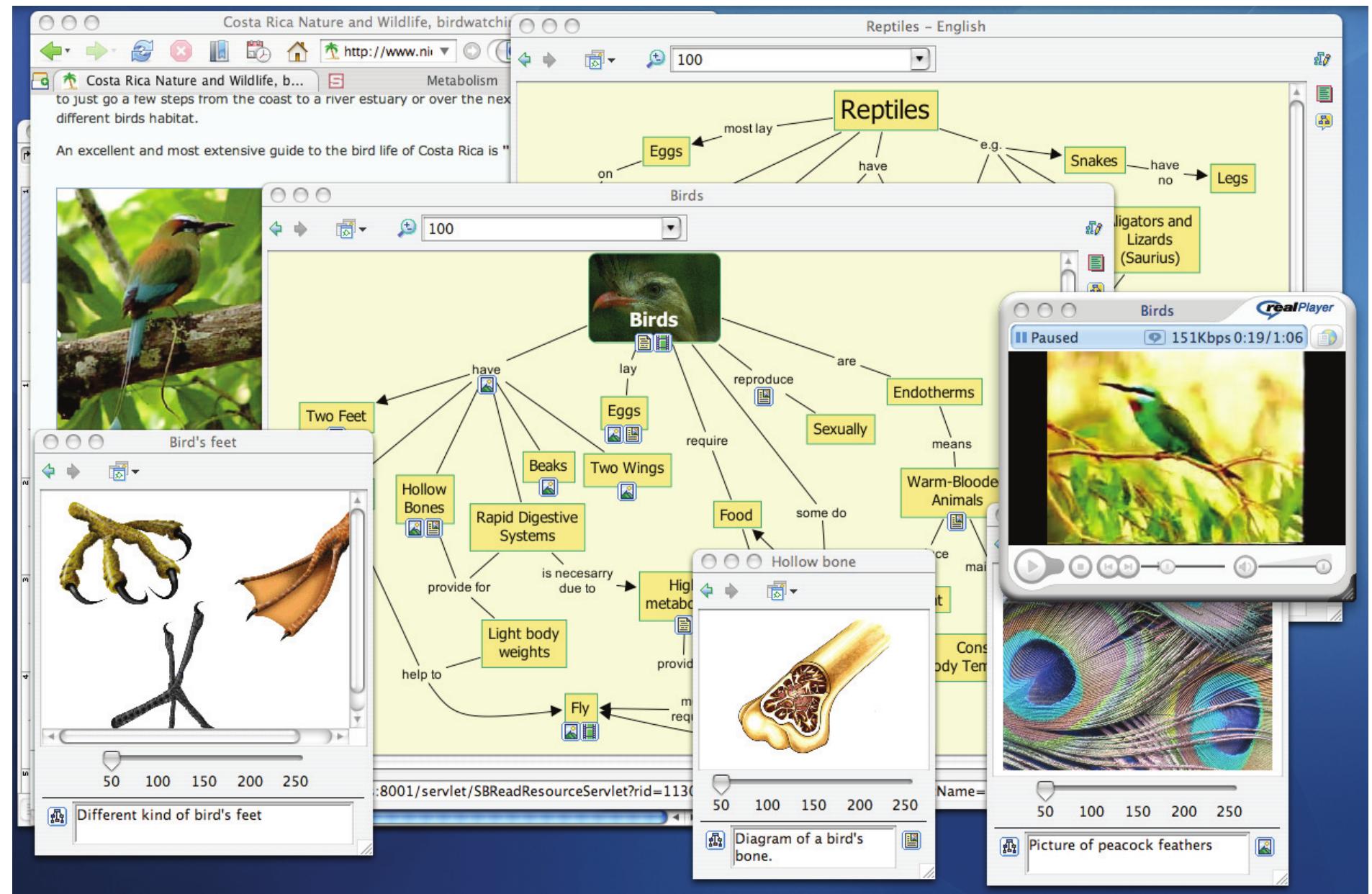Open resource icon below reproduce label
Screen dimensions: 1372x894
pyautogui.click(x=764, y=397)
